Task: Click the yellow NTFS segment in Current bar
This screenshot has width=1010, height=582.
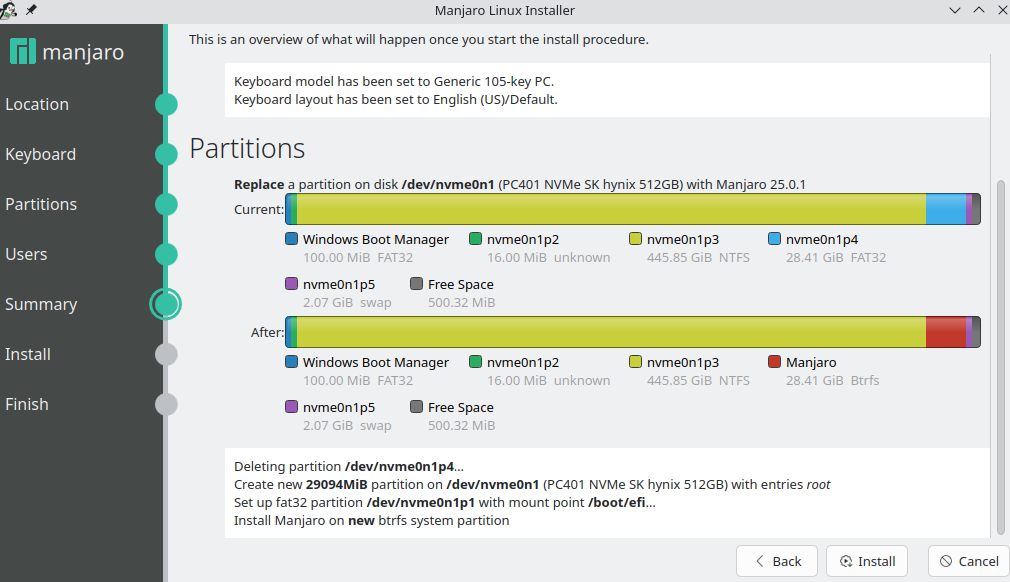Action: pyautogui.click(x=610, y=209)
